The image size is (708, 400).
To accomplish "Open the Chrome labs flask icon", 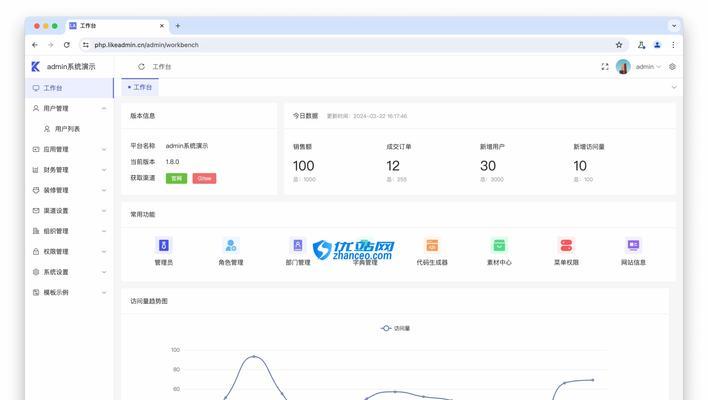I will click(x=641, y=45).
